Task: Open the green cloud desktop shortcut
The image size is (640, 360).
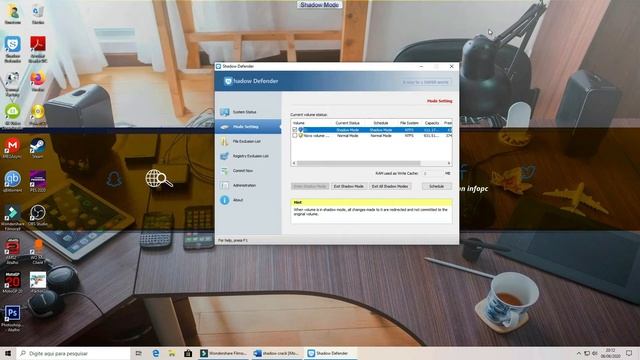Action: pos(13,115)
